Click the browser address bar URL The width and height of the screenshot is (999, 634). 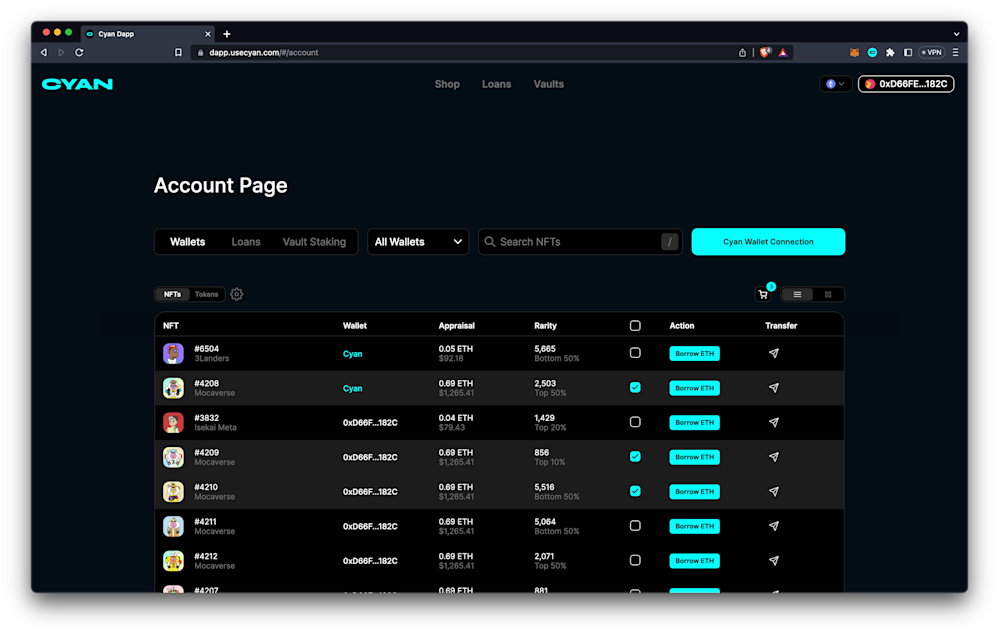coord(264,53)
